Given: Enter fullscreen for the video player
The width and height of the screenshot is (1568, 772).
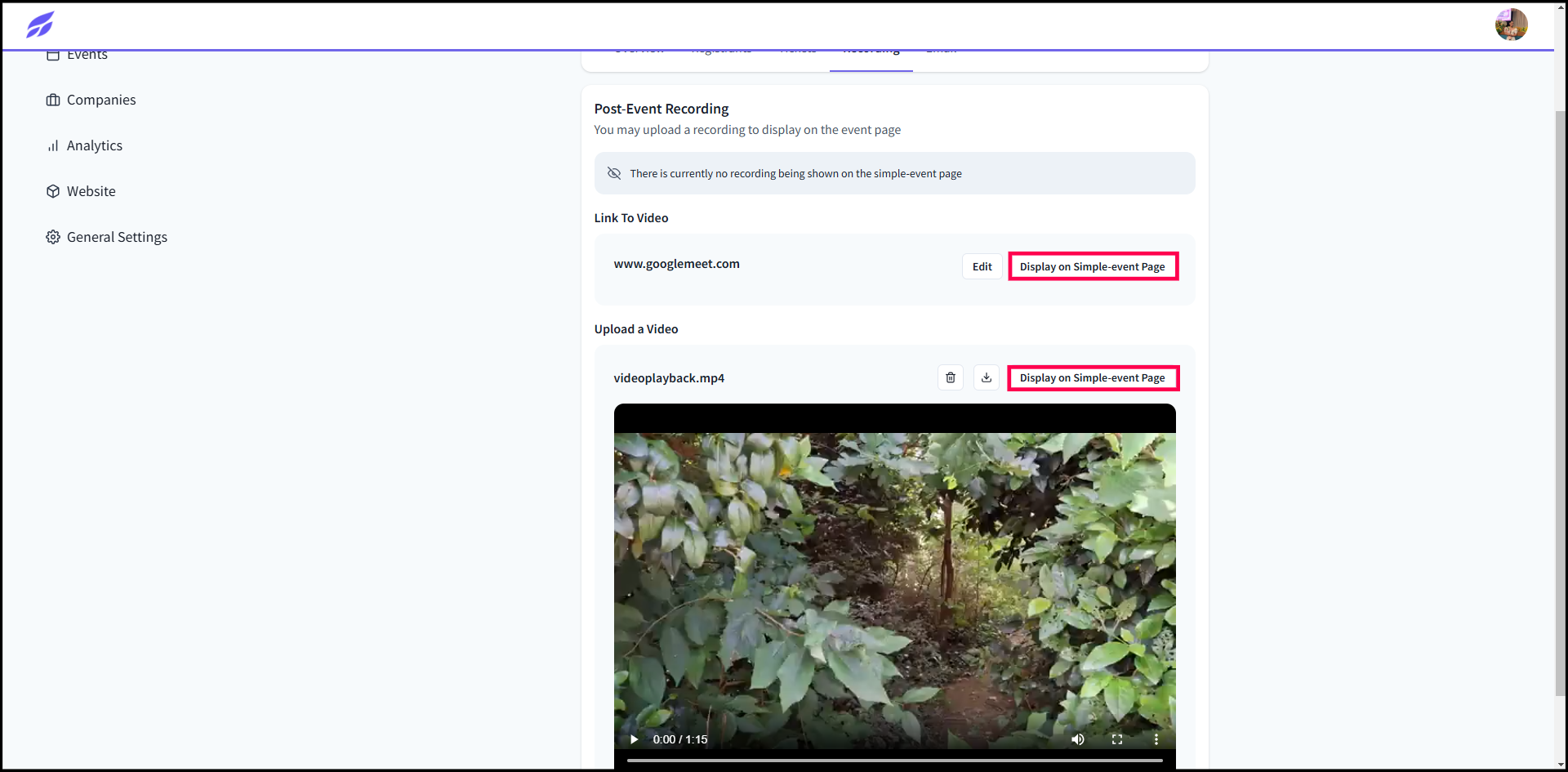Looking at the screenshot, I should pyautogui.click(x=1117, y=739).
